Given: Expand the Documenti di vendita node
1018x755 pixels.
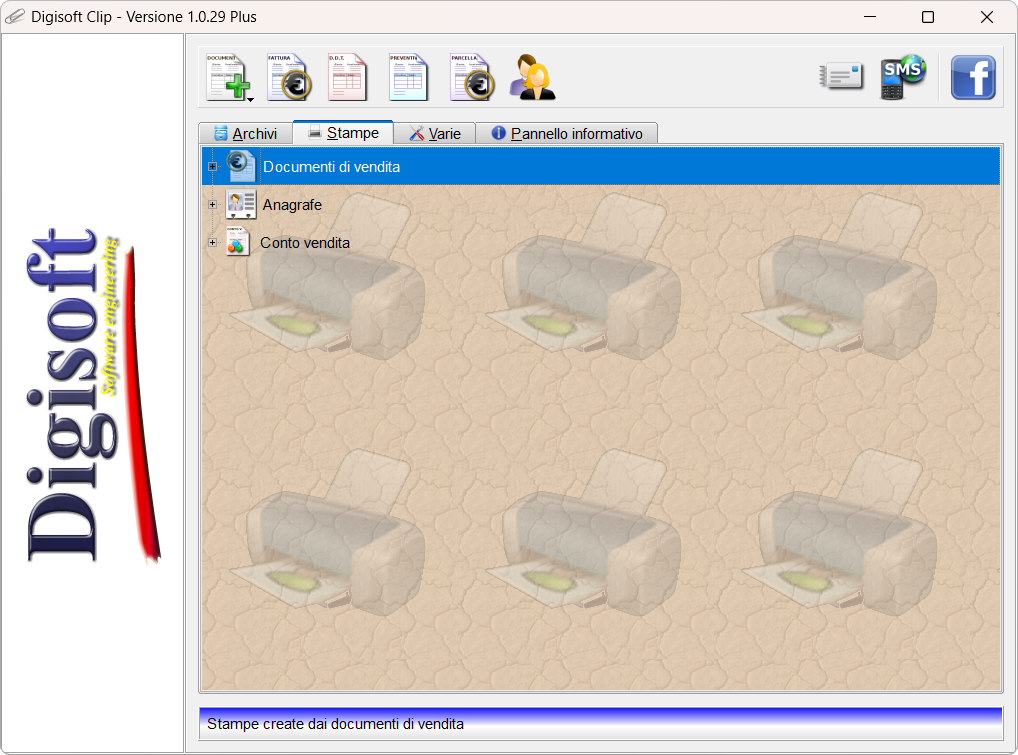Looking at the screenshot, I should [x=212, y=167].
